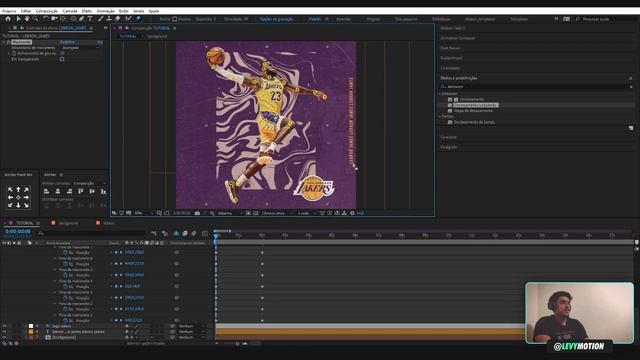Open the Arquivo menu
640x360 pixels.
click(x=9, y=11)
